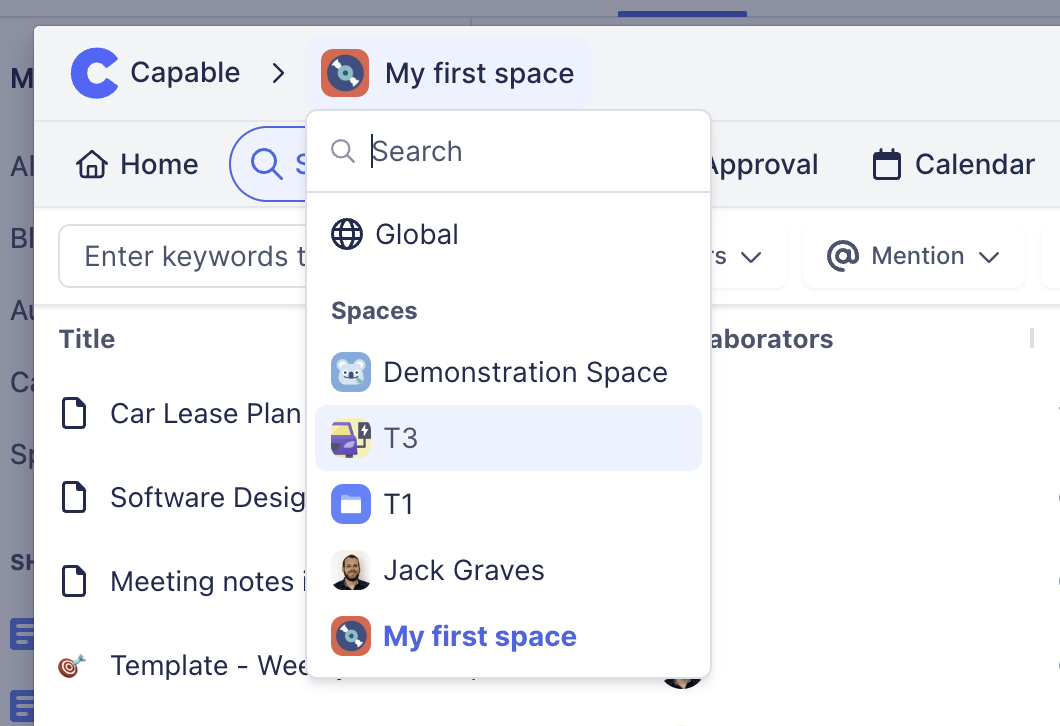
Task: Select Demonstration Space from the spaces list
Action: point(525,373)
